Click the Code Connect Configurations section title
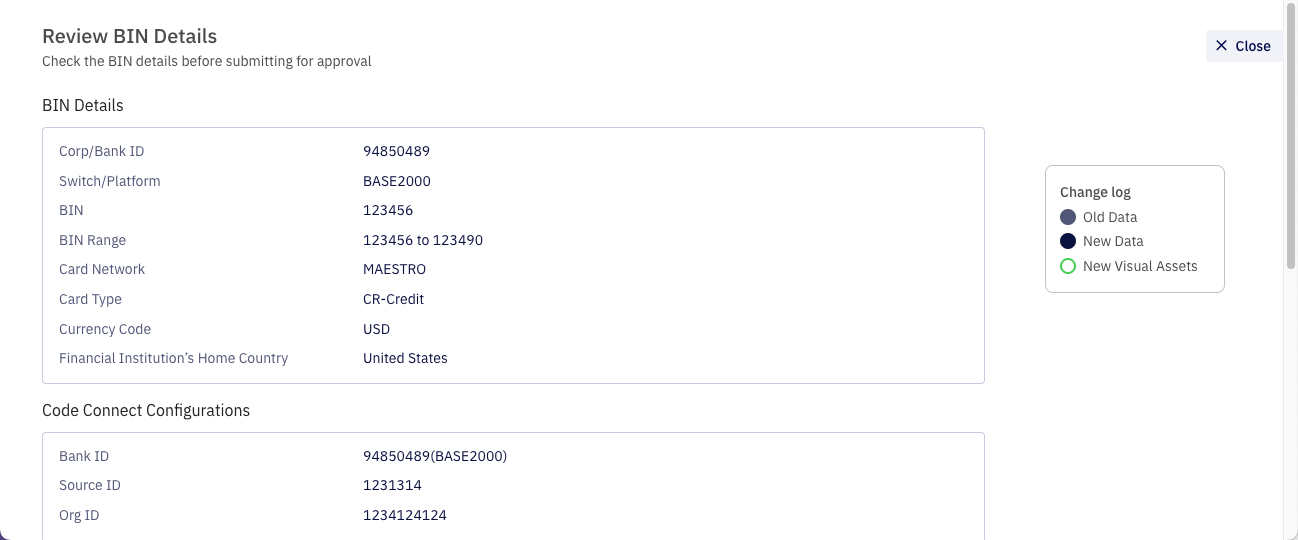Screen dimensions: 1298x540 click(146, 410)
